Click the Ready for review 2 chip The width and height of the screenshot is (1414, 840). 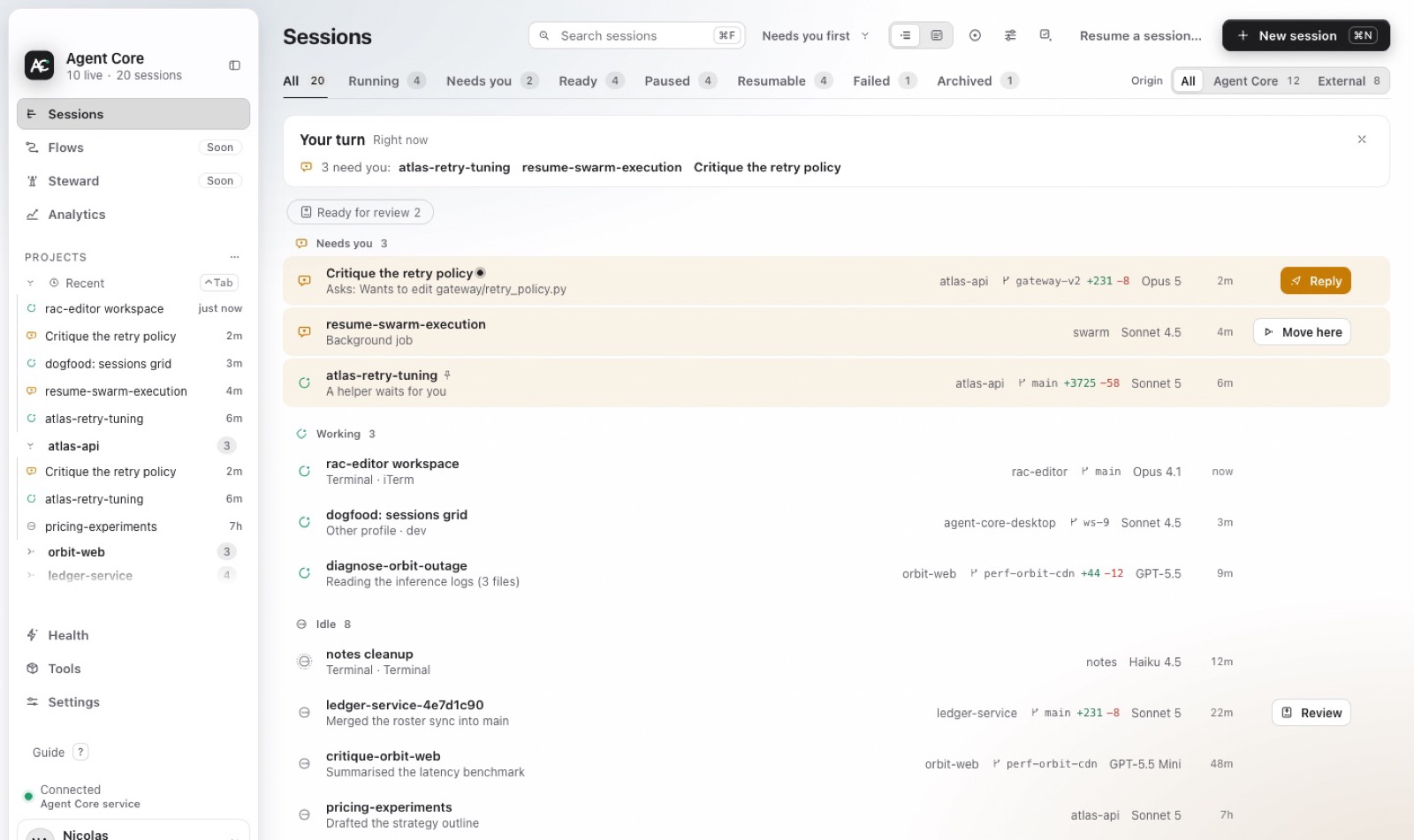pos(360,212)
